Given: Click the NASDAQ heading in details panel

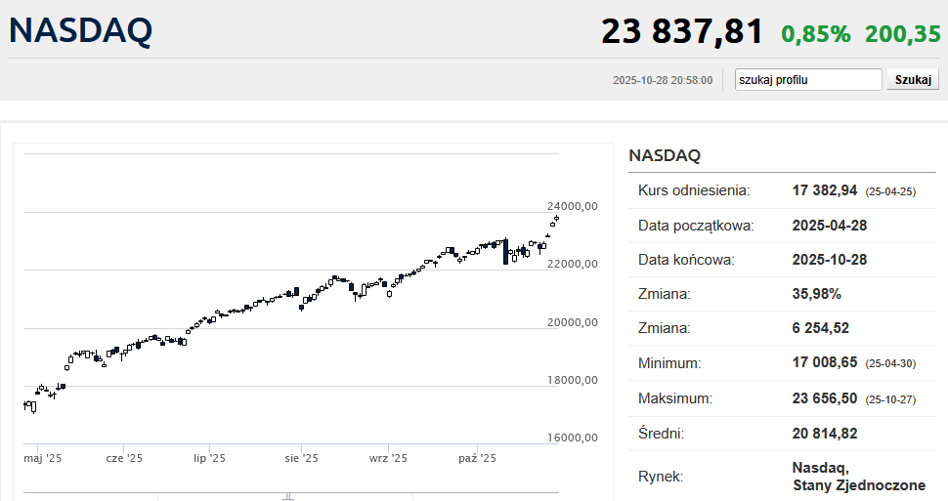Looking at the screenshot, I should [665, 156].
